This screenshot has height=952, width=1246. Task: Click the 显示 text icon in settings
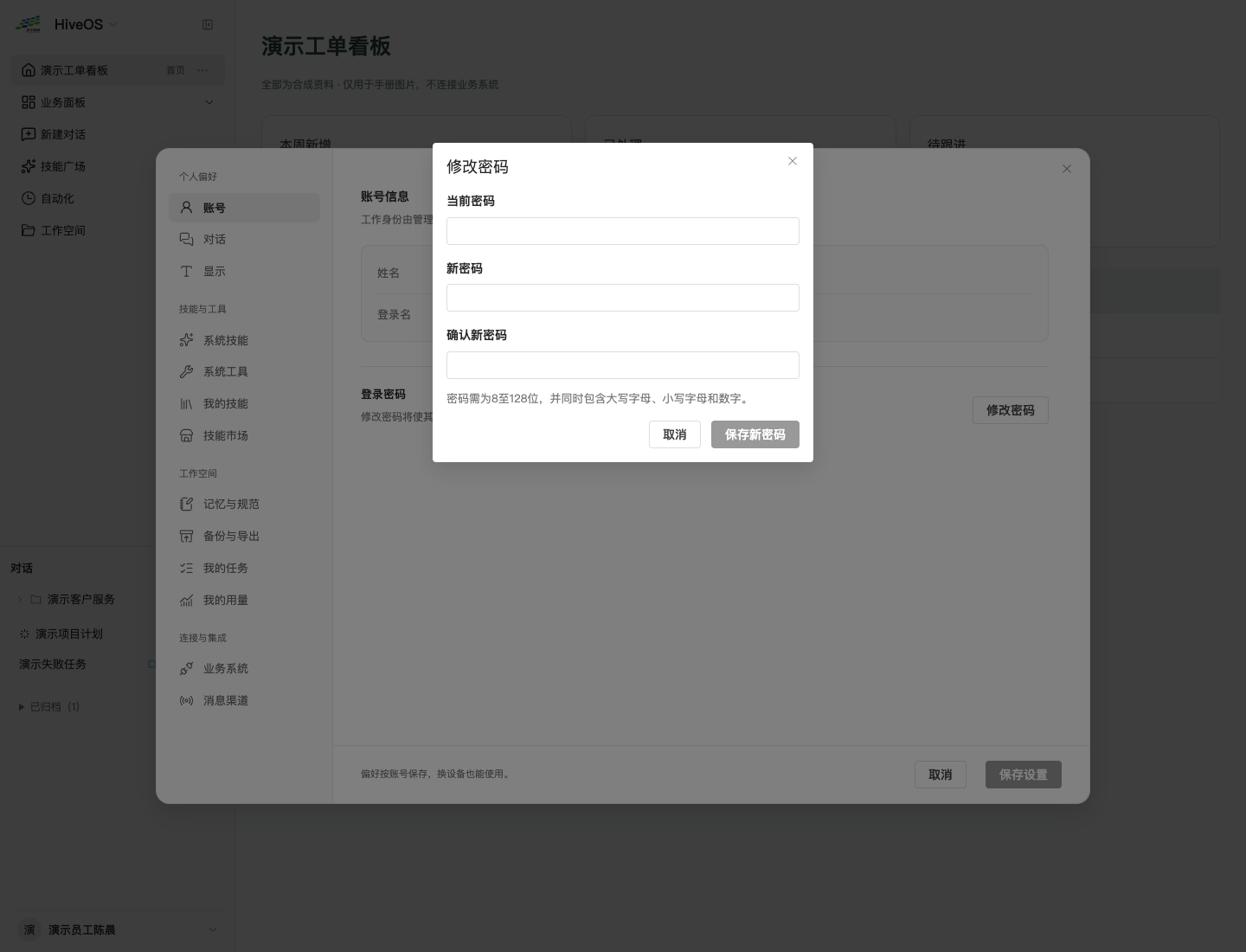pyautogui.click(x=186, y=271)
